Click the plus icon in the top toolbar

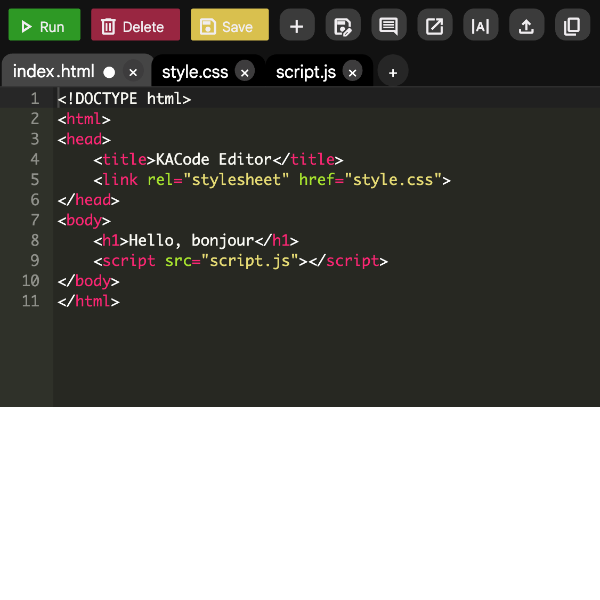pyautogui.click(x=296, y=26)
